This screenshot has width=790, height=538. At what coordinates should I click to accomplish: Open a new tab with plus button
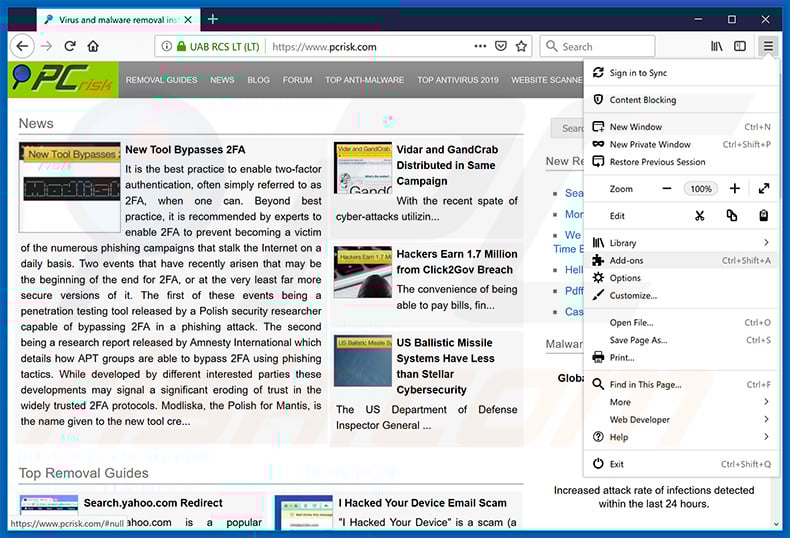pyautogui.click(x=213, y=19)
